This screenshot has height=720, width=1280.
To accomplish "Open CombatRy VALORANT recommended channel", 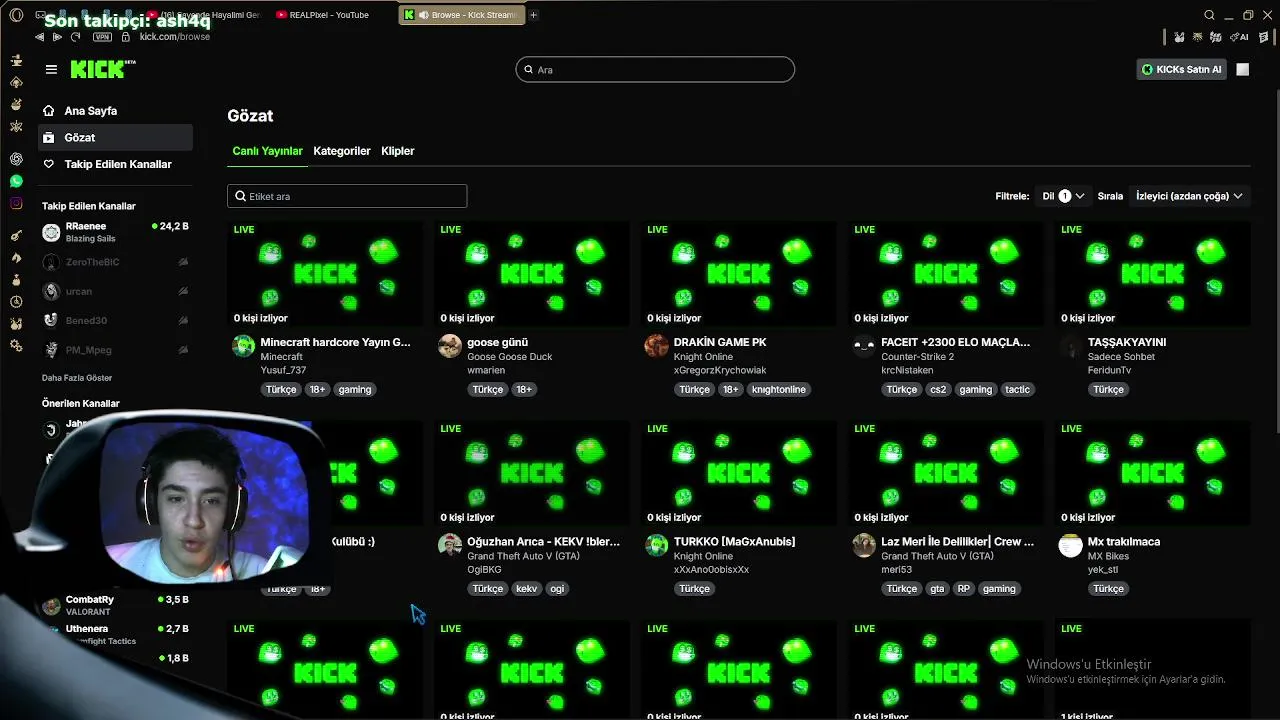I will pos(115,605).
